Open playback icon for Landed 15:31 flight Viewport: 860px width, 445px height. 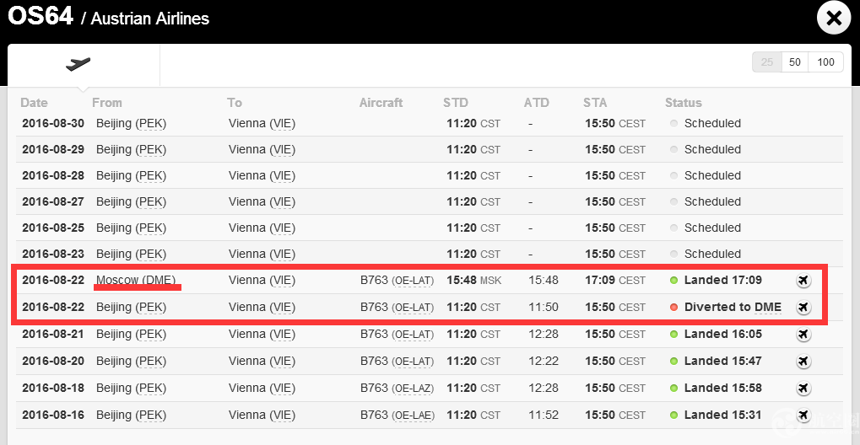pyautogui.click(x=804, y=414)
